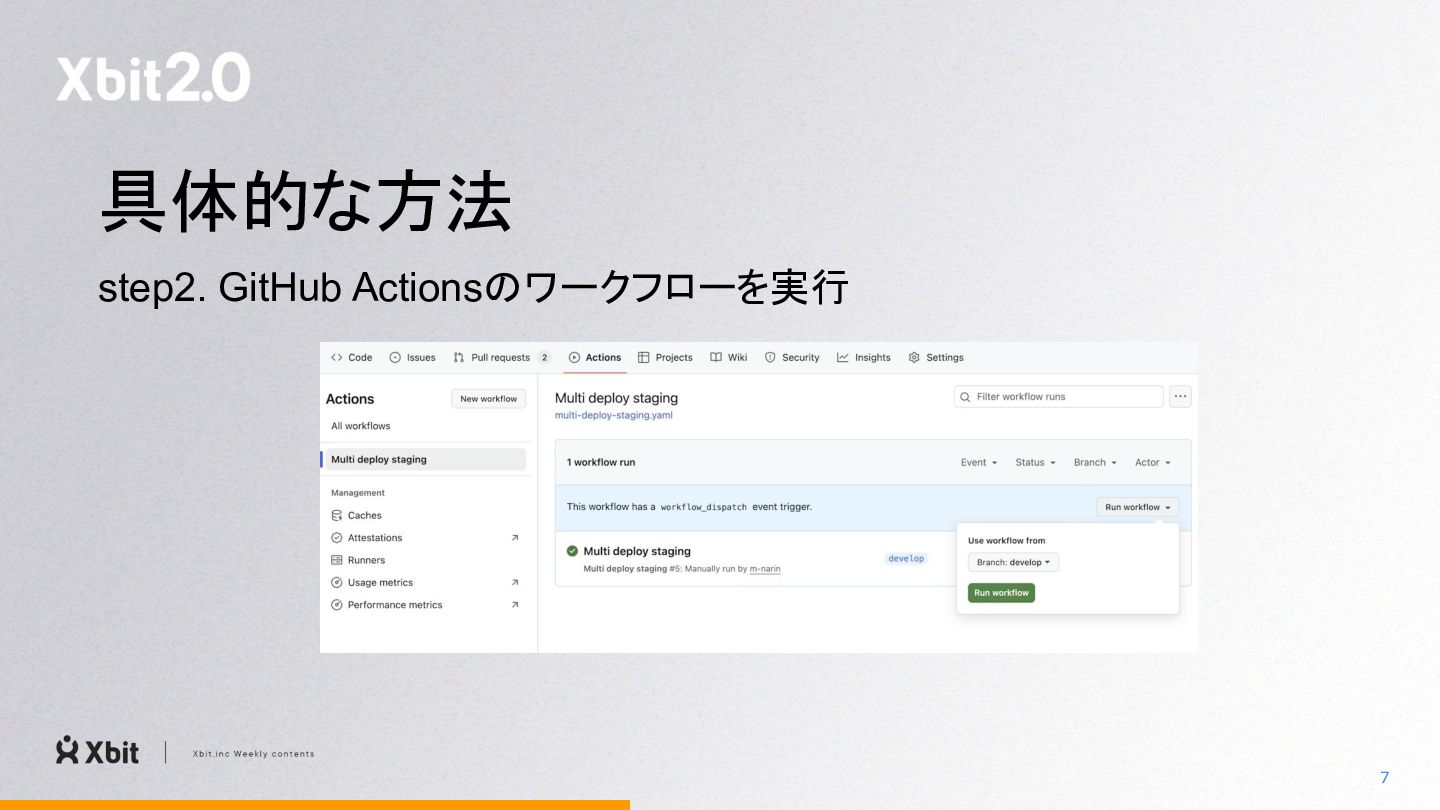The width and height of the screenshot is (1440, 810).
Task: Expand the Actor filter dropdown
Action: pos(1153,462)
